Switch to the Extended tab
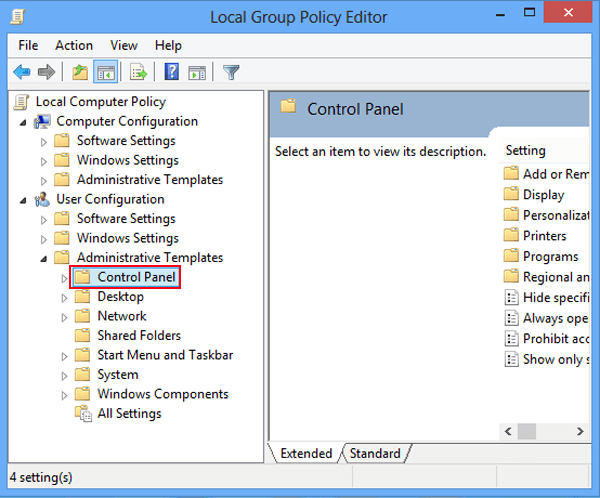This screenshot has height=498, width=600. pos(306,453)
